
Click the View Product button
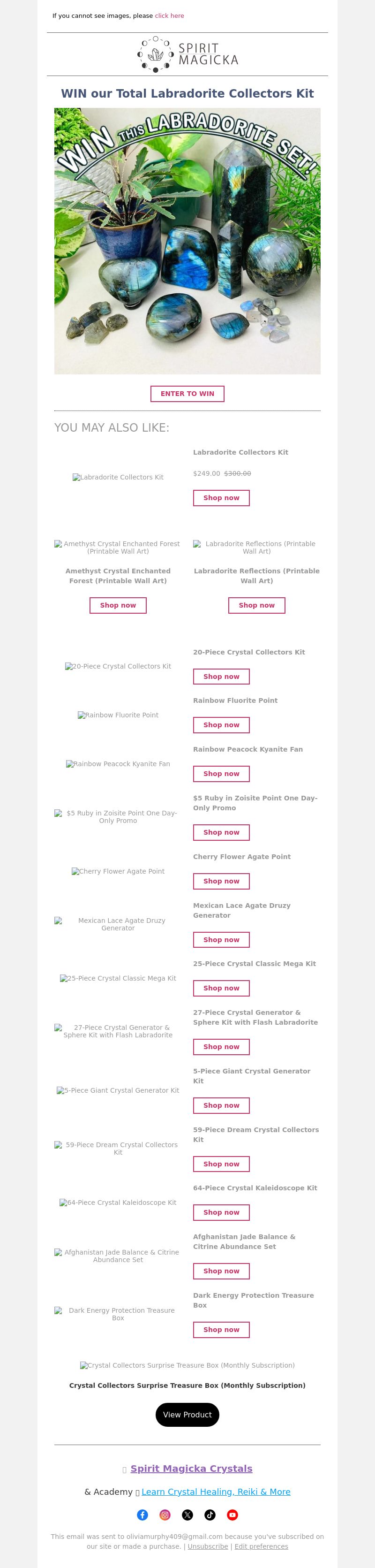point(187,1415)
